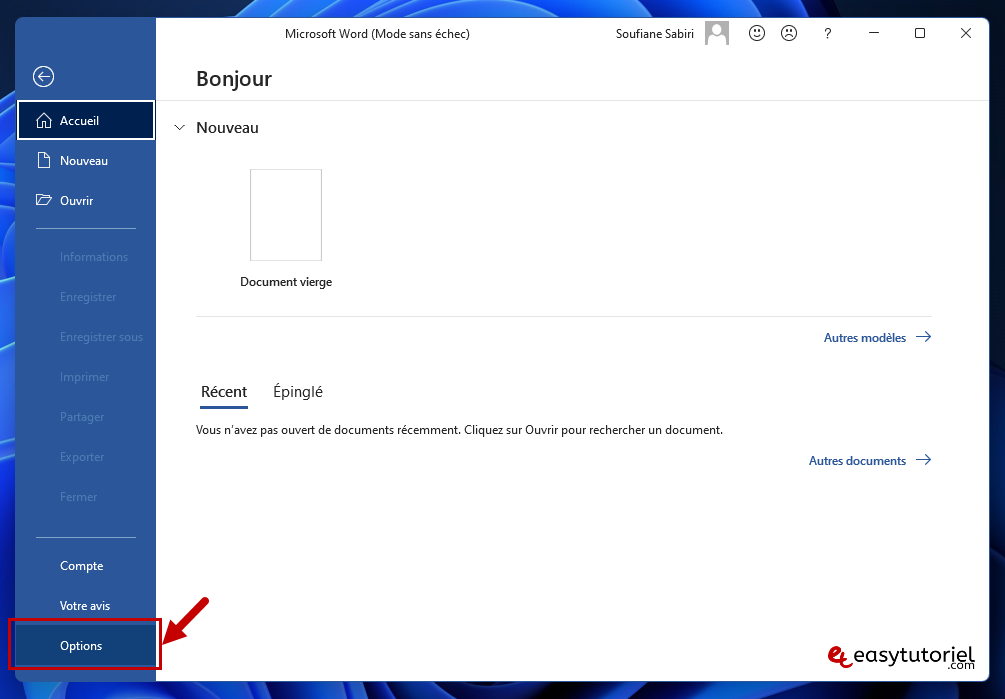
Task: Click the disabled Partager item
Action: pos(82,416)
